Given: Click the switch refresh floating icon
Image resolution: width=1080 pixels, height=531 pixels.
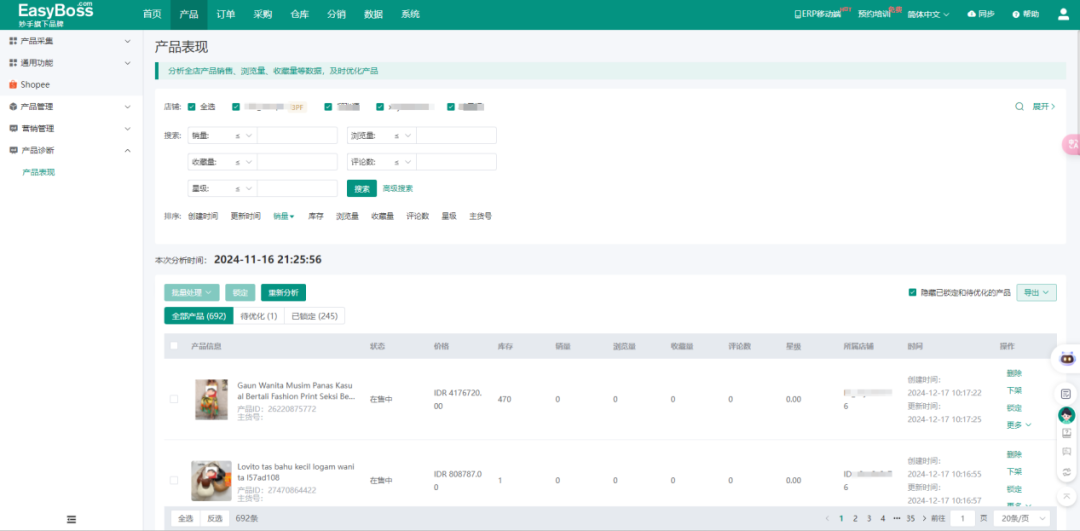Looking at the screenshot, I should click(x=1066, y=472).
